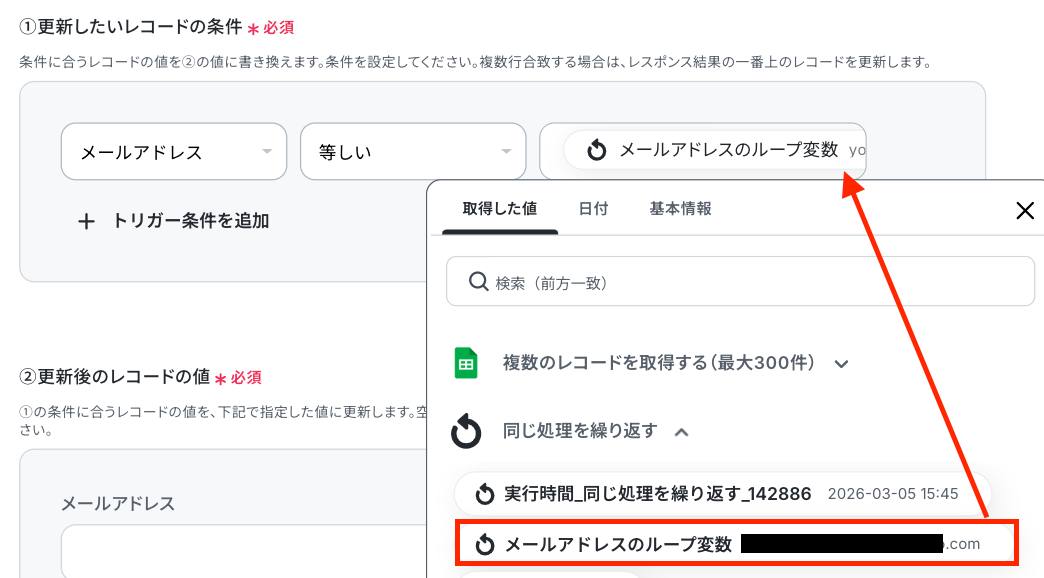Click loop icon inside the condition value chip
The width and height of the screenshot is (1044, 578).
pos(597,150)
